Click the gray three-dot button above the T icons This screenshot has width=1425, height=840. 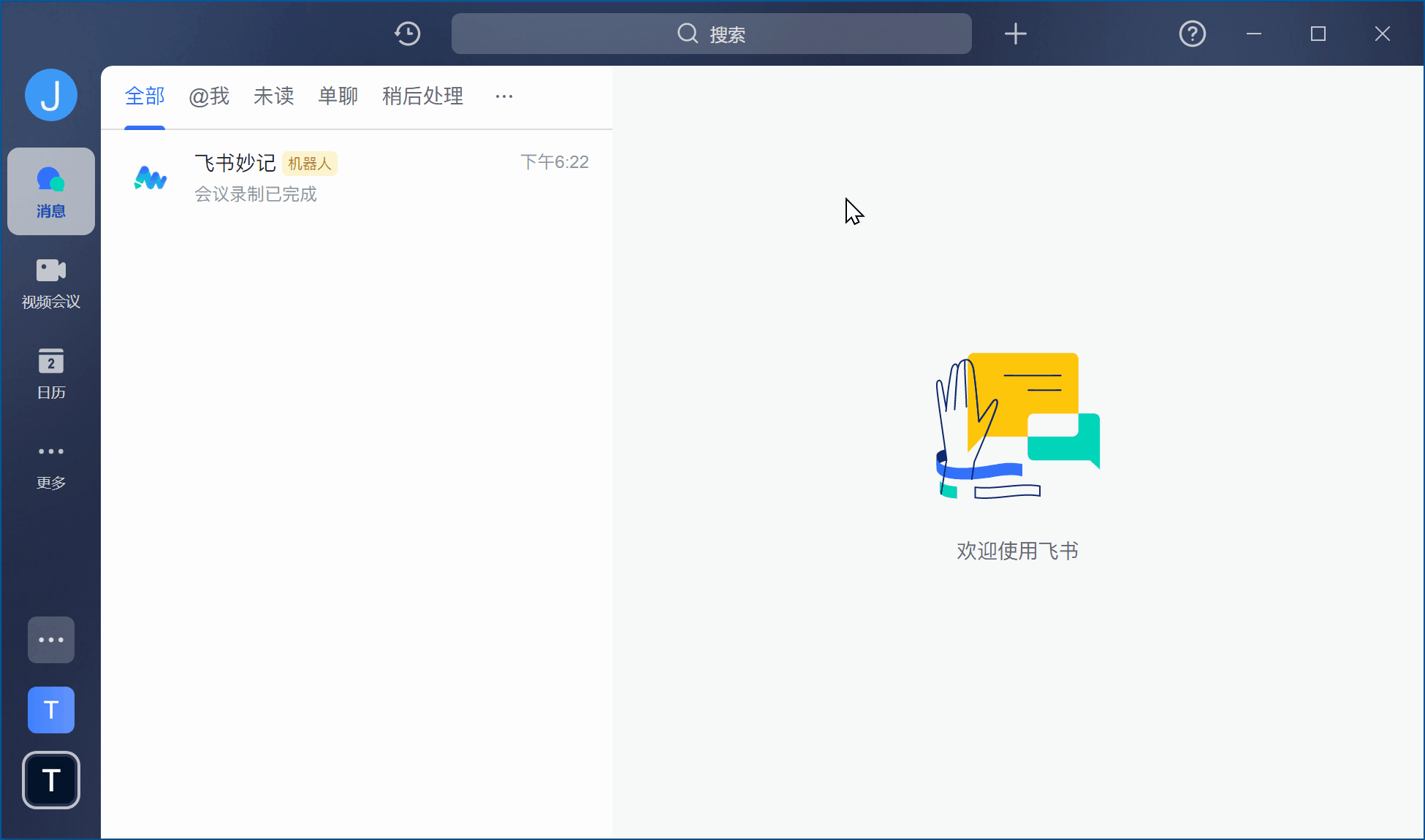pyautogui.click(x=51, y=640)
